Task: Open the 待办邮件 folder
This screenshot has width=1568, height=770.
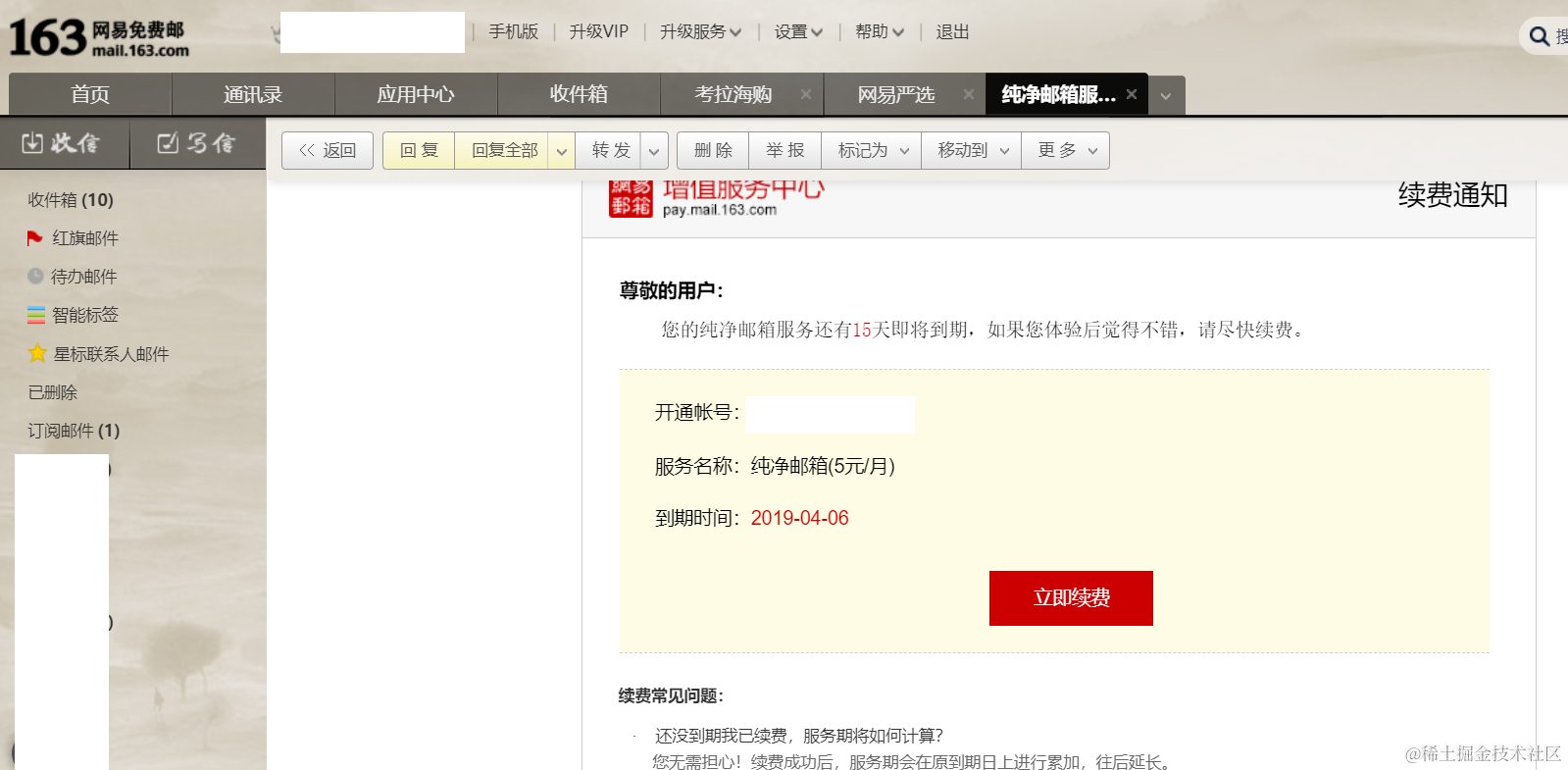Action: pyautogui.click(x=84, y=277)
